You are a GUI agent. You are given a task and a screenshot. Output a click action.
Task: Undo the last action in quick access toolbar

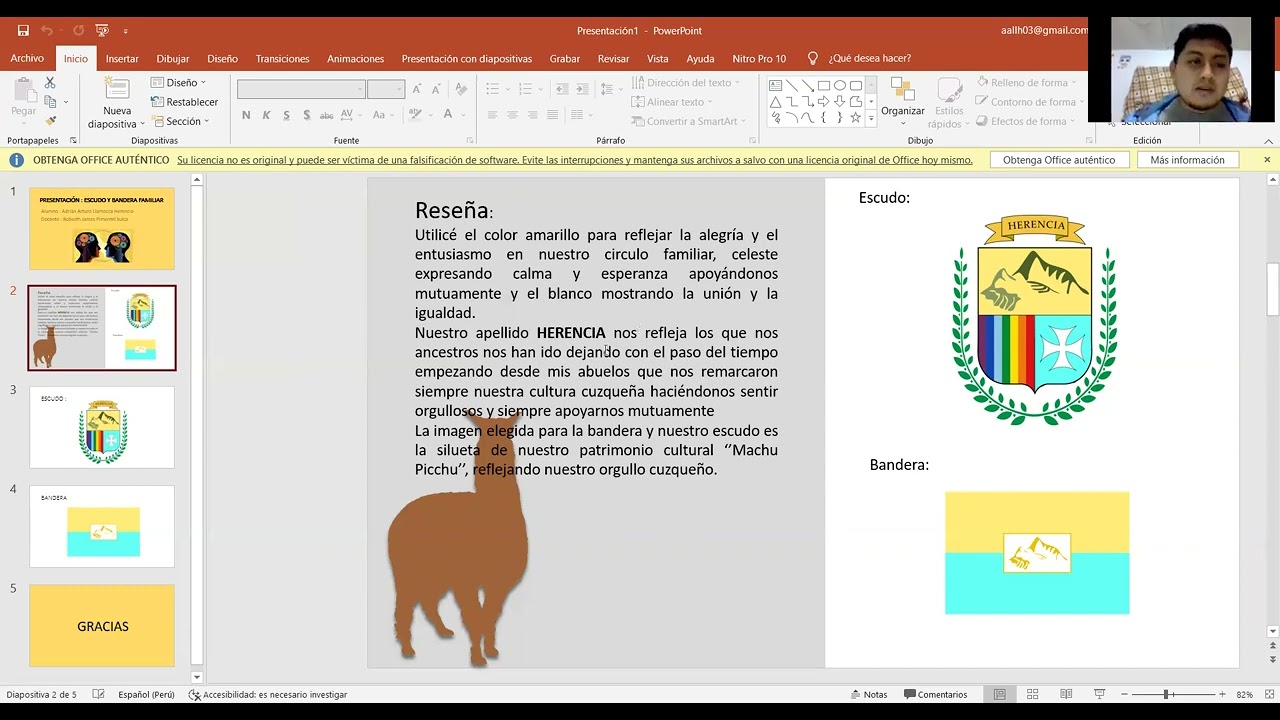[46, 31]
